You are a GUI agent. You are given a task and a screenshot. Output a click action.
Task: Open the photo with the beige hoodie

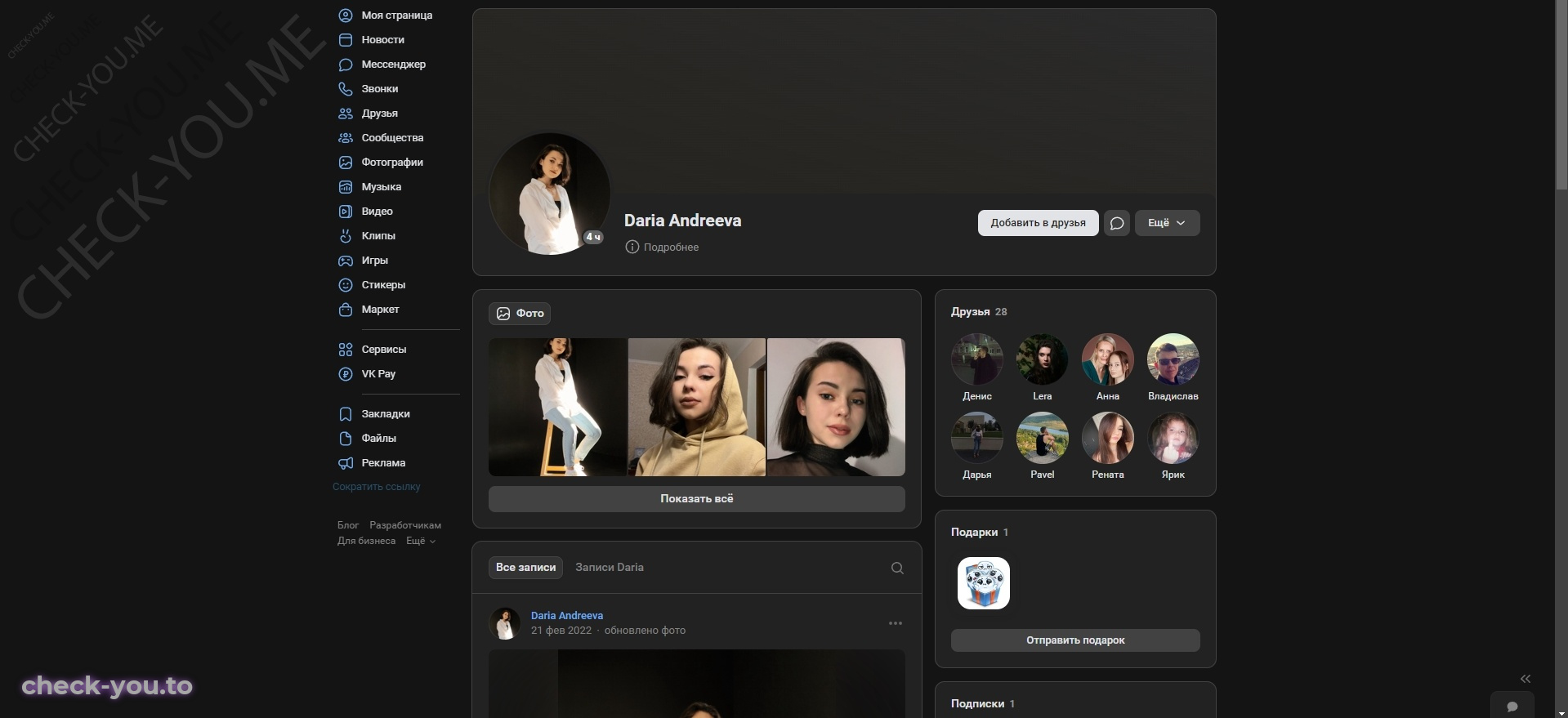click(697, 408)
